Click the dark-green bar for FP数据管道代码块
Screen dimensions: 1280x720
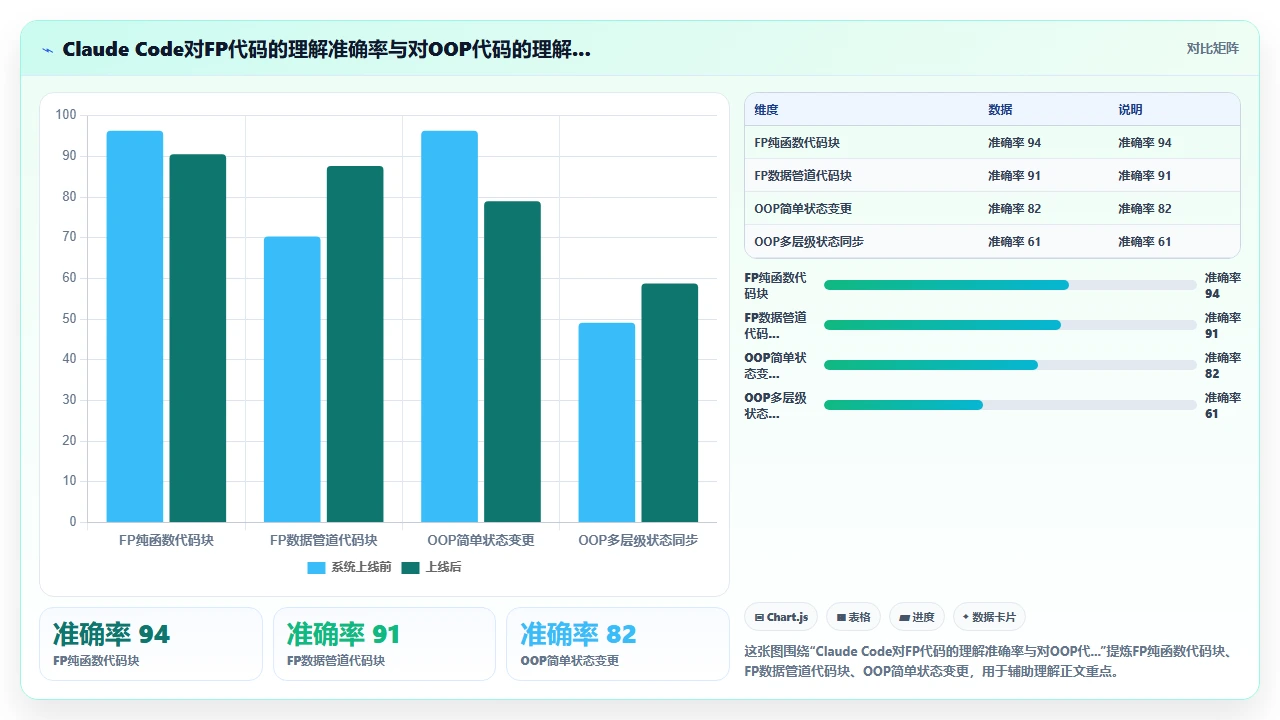[x=355, y=344]
